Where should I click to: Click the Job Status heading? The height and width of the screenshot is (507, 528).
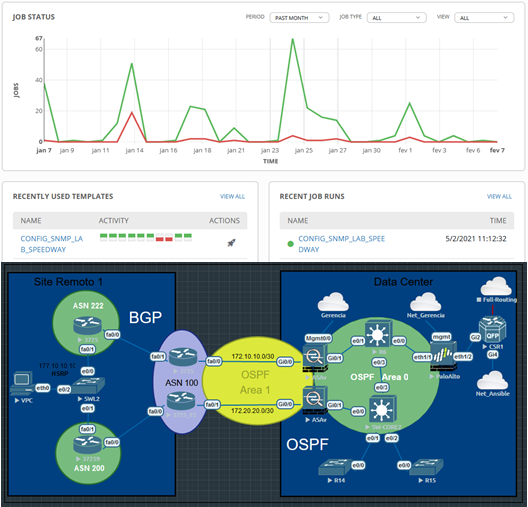pyautogui.click(x=34, y=17)
